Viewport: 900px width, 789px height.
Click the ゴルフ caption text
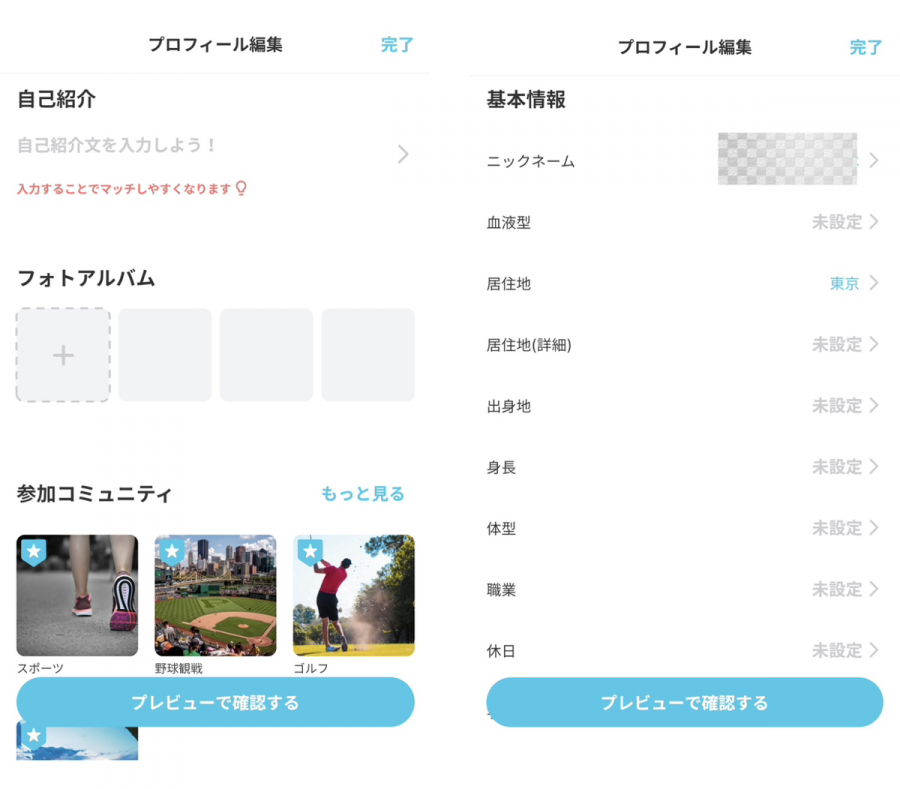[311, 668]
